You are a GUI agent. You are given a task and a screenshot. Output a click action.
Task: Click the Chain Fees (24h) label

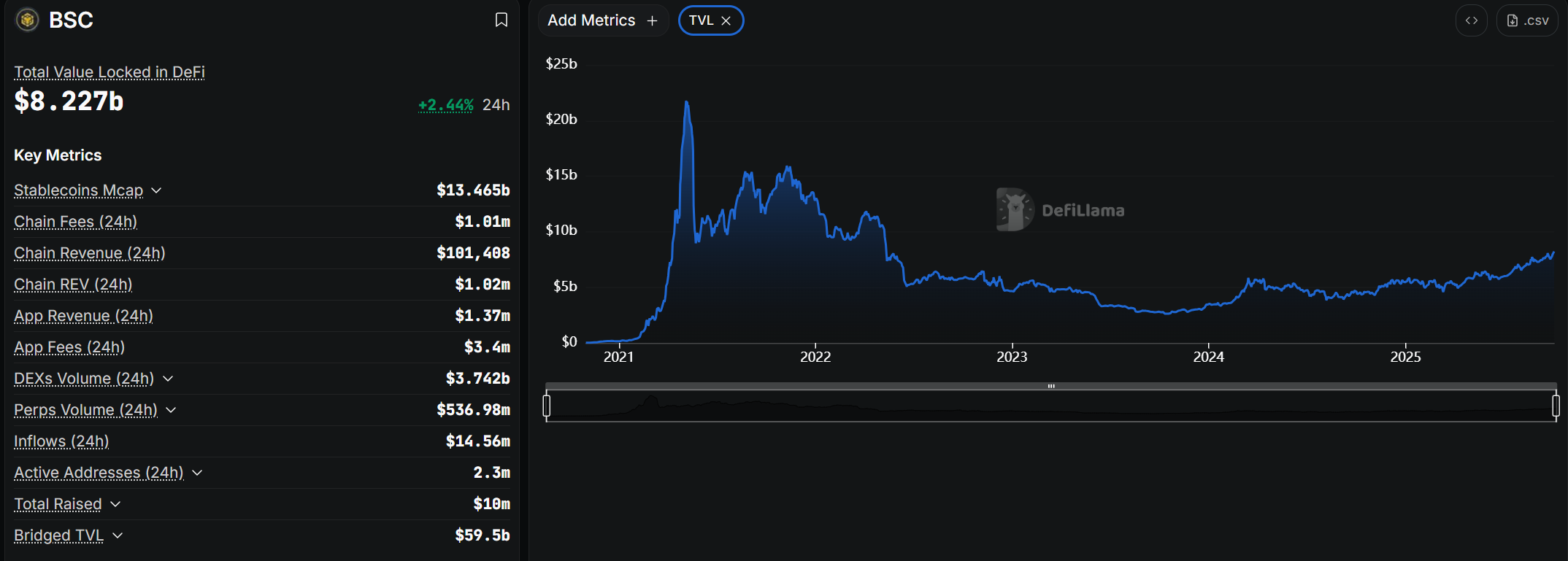(x=75, y=222)
